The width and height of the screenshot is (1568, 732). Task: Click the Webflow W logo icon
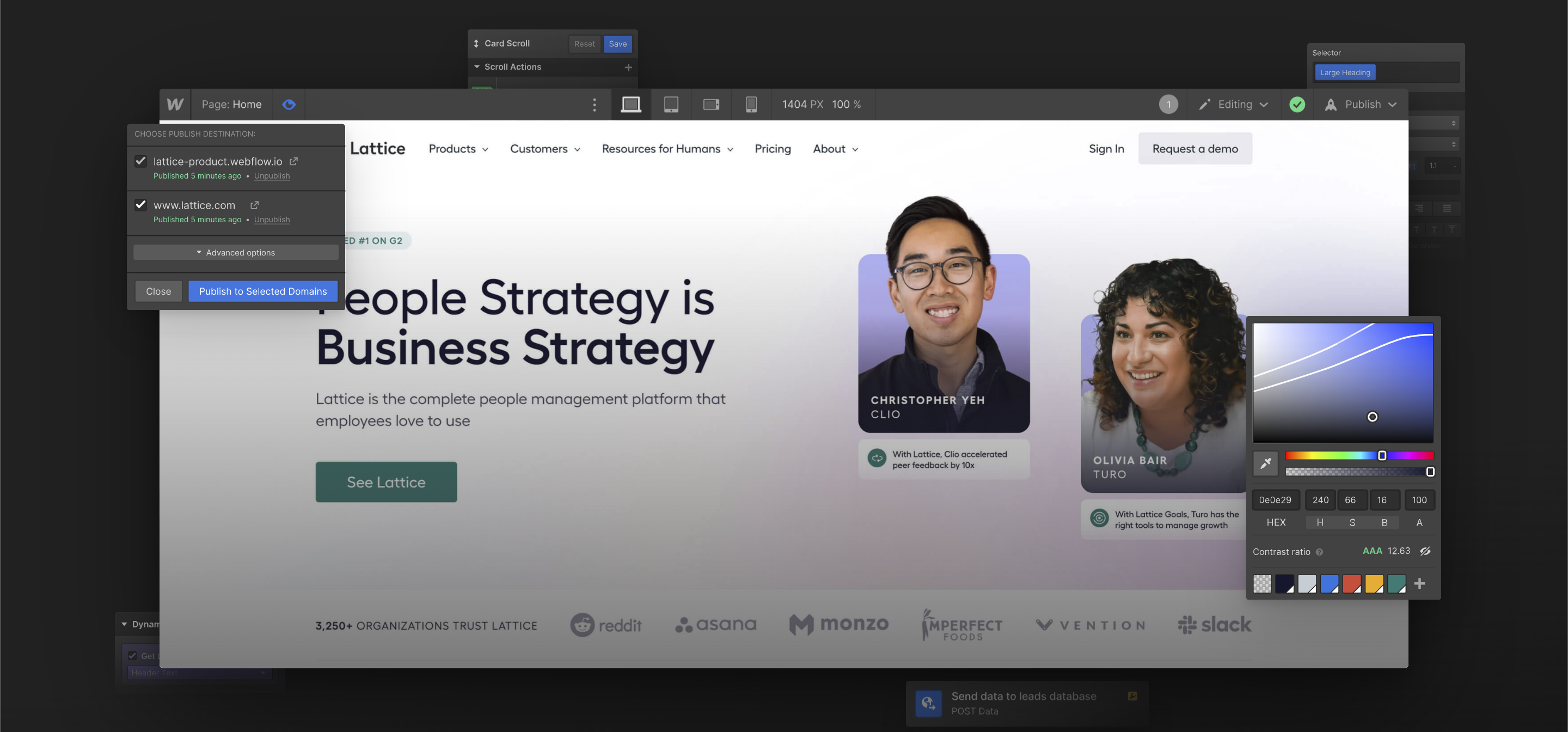tap(175, 104)
